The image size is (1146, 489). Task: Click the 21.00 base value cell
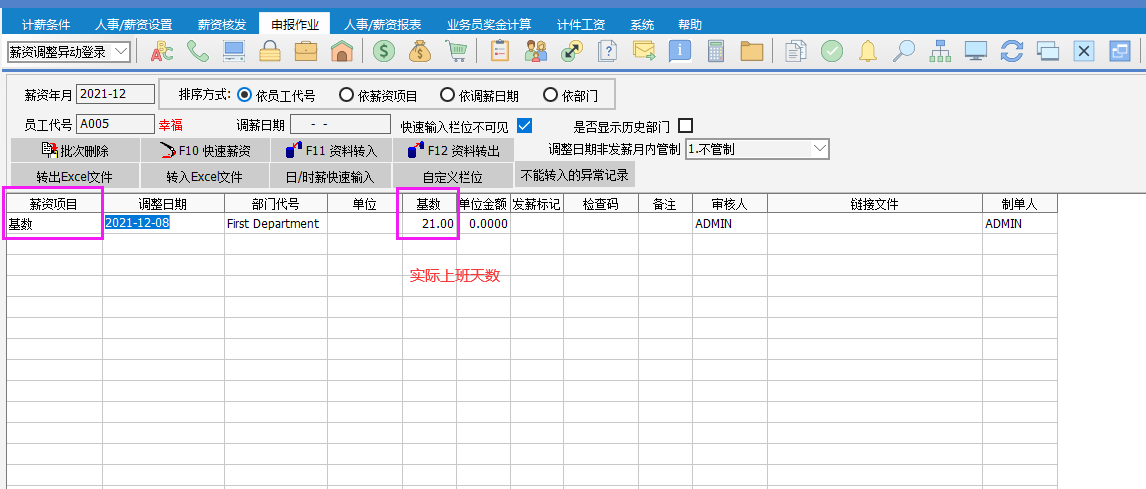tap(429, 224)
